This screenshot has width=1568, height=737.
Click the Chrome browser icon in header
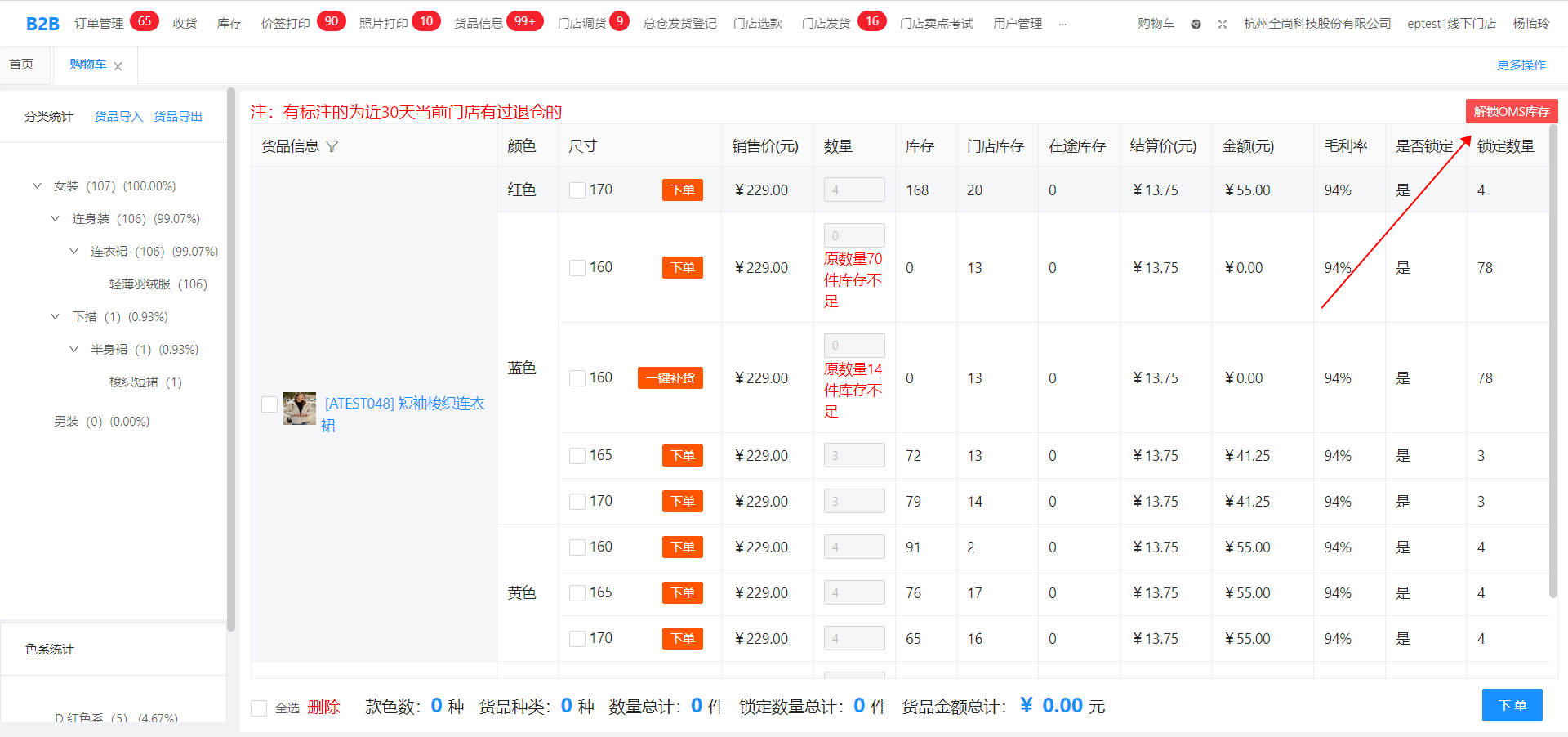pos(1196,24)
